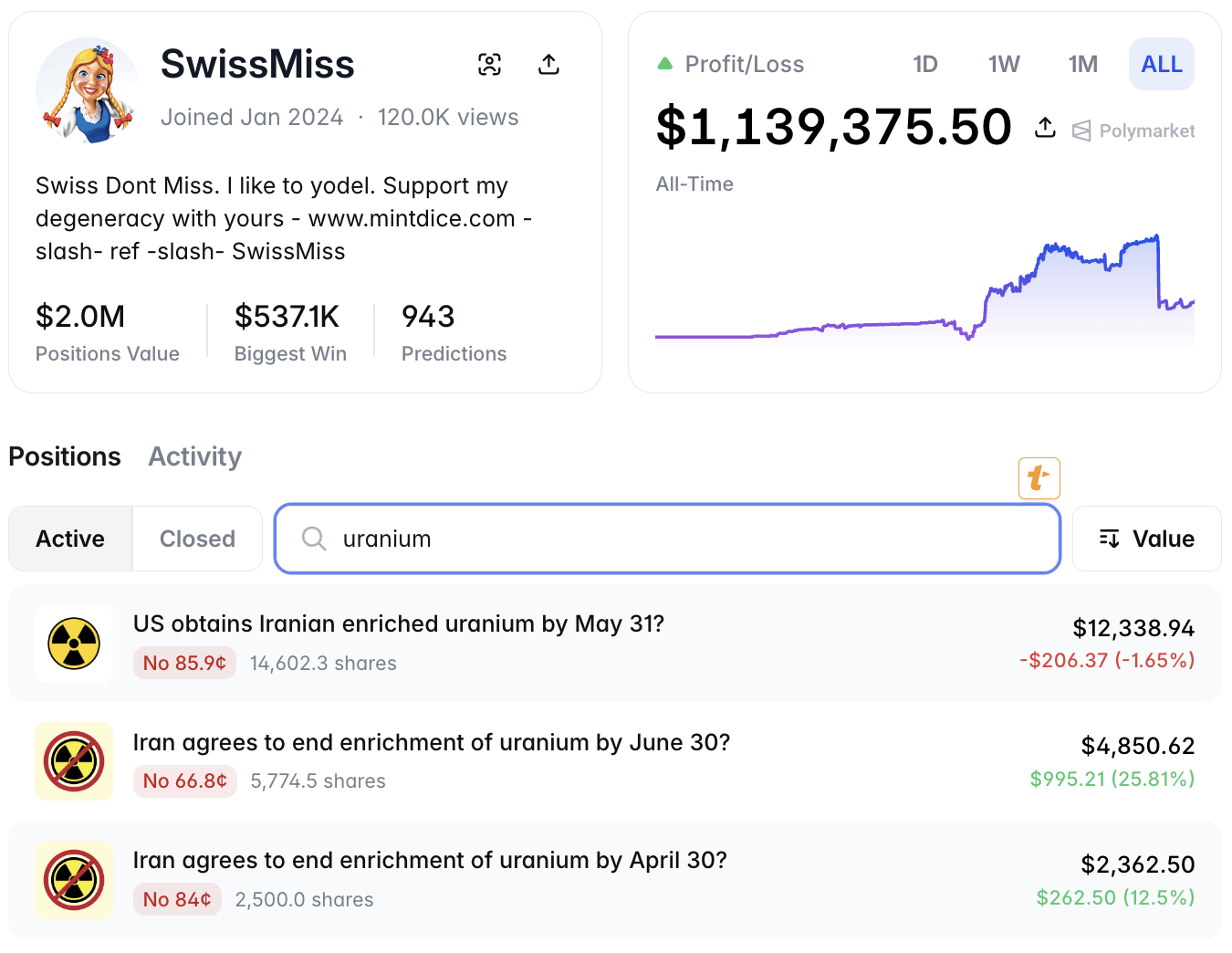Select the ALL timeframe button
Screen dimensions: 1232x953
(x=1161, y=64)
